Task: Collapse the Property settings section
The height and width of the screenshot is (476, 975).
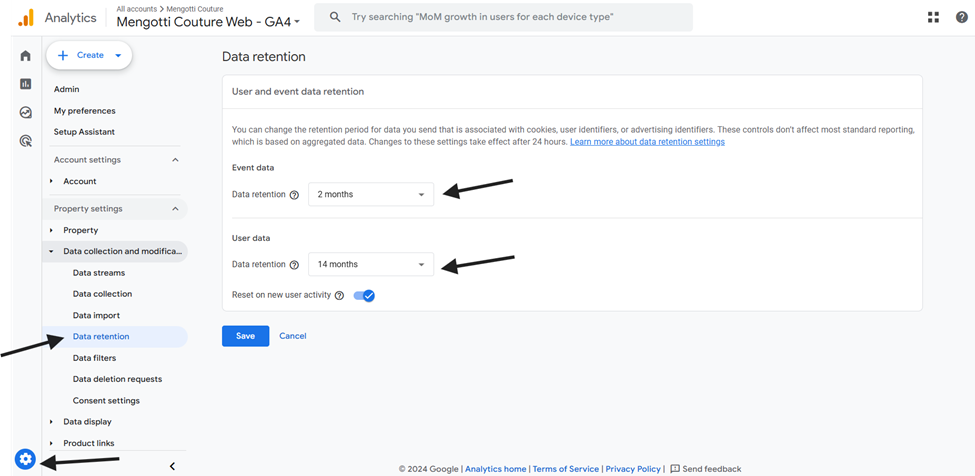Action: [175, 209]
